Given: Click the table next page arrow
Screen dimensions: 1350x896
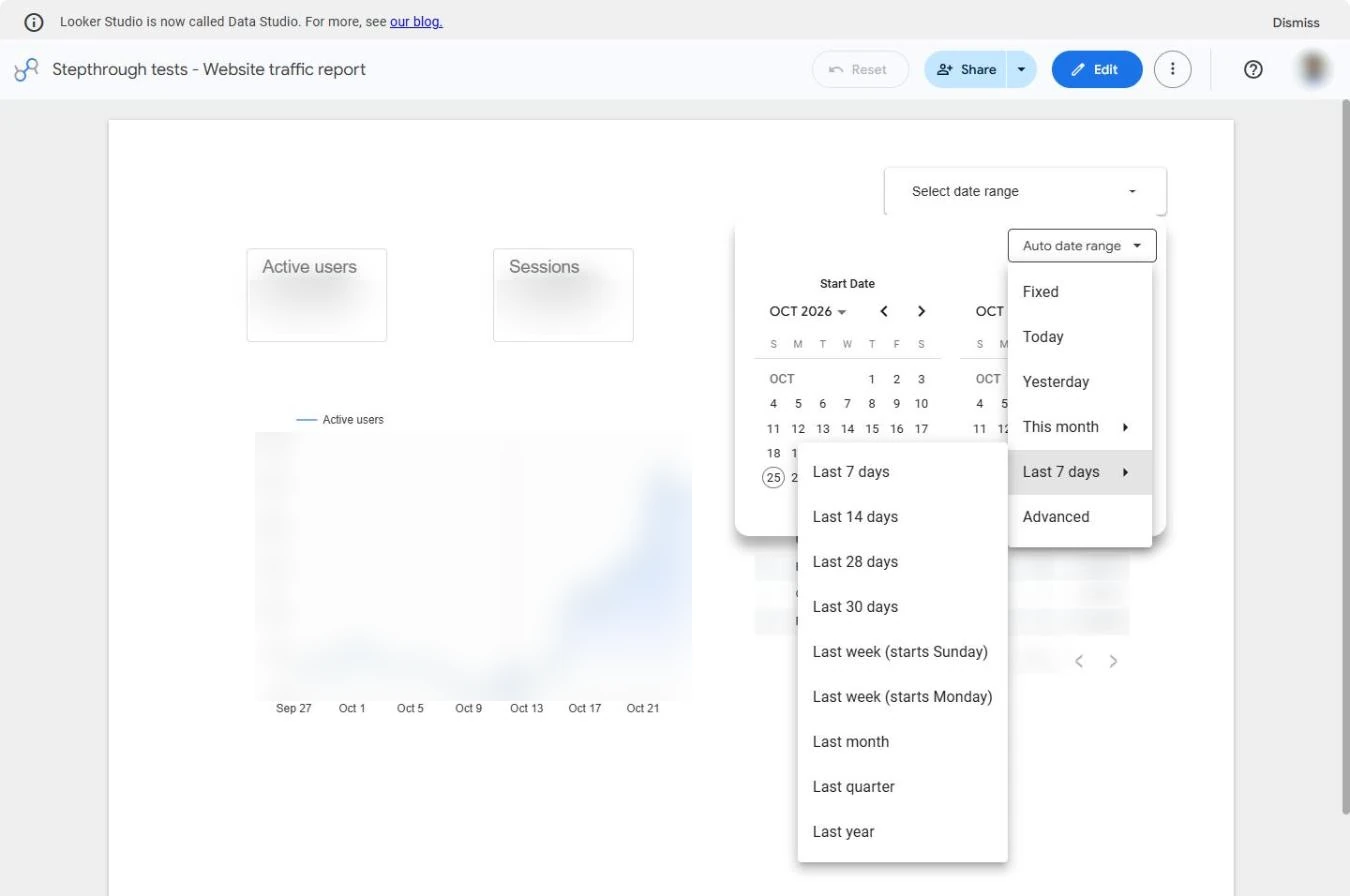Looking at the screenshot, I should [1113, 661].
